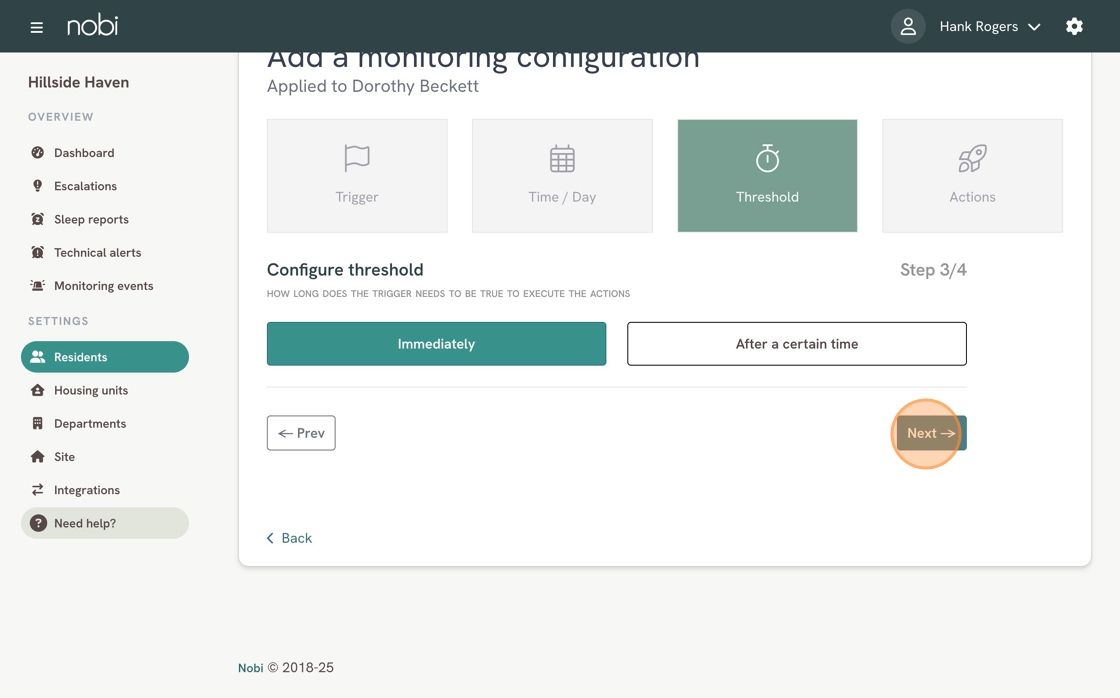This screenshot has height=698, width=1120.
Task: Click the user avatar icon
Action: pyautogui.click(x=908, y=26)
